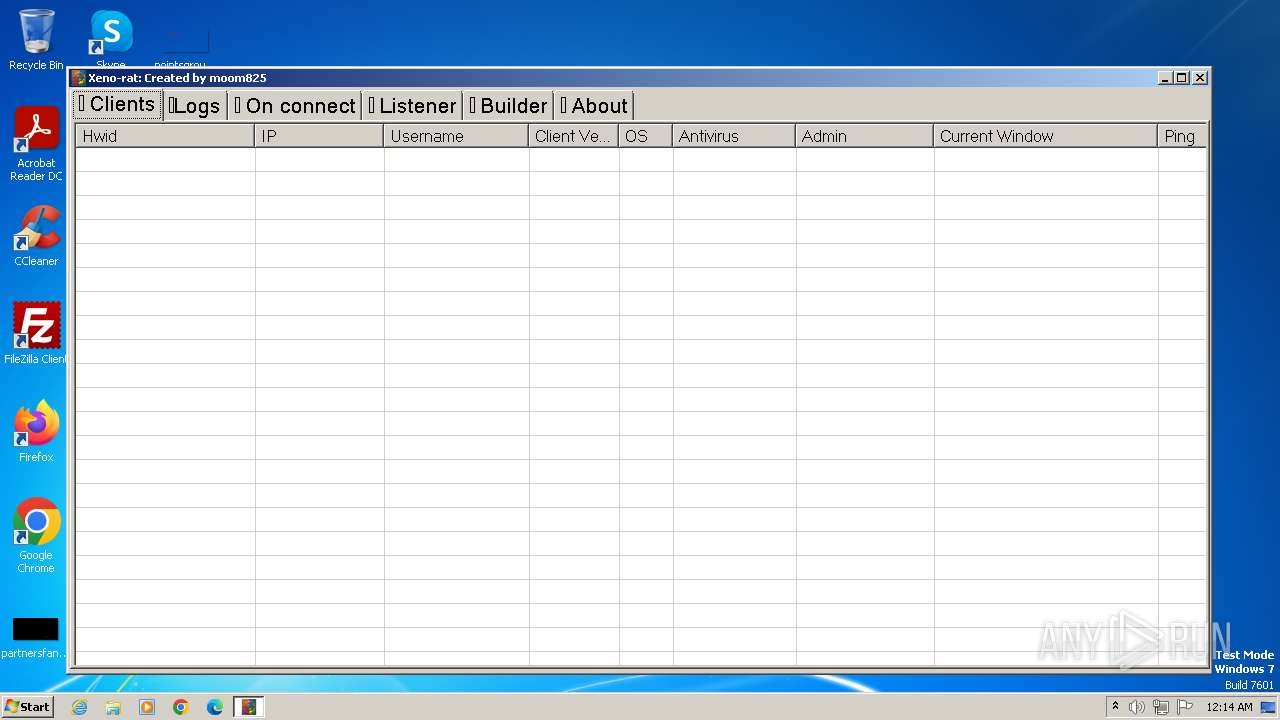Image resolution: width=1280 pixels, height=720 pixels.
Task: Click the OS column header
Action: 645,136
